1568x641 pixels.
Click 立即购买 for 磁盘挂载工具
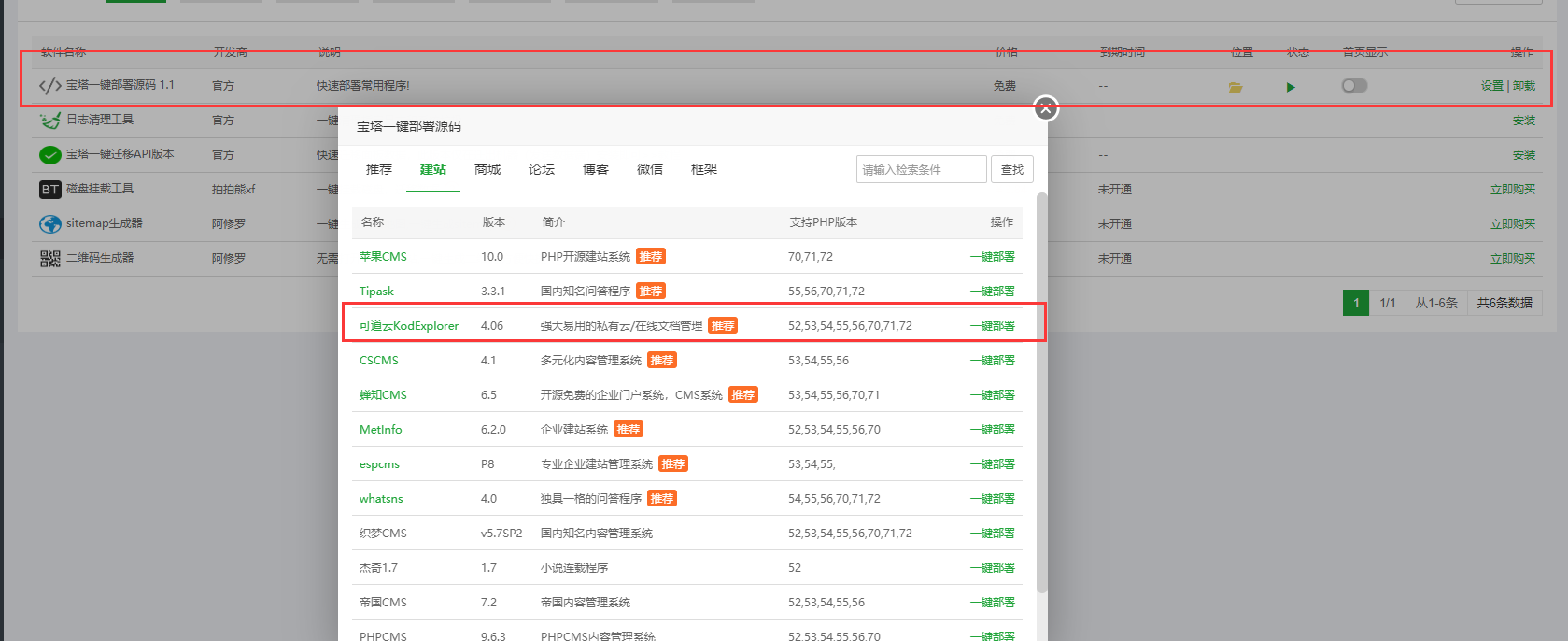coord(1513,190)
